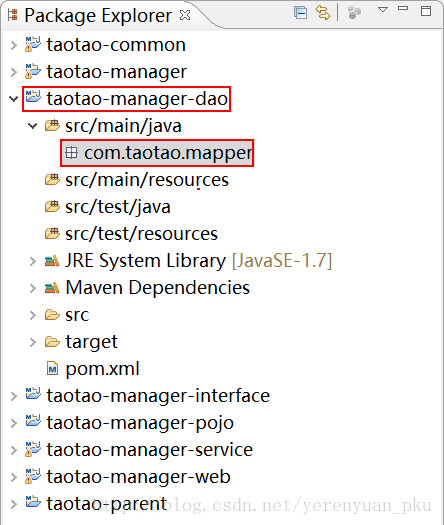Select the Maven Dependencies label
The width and height of the screenshot is (444, 525).
(158, 288)
